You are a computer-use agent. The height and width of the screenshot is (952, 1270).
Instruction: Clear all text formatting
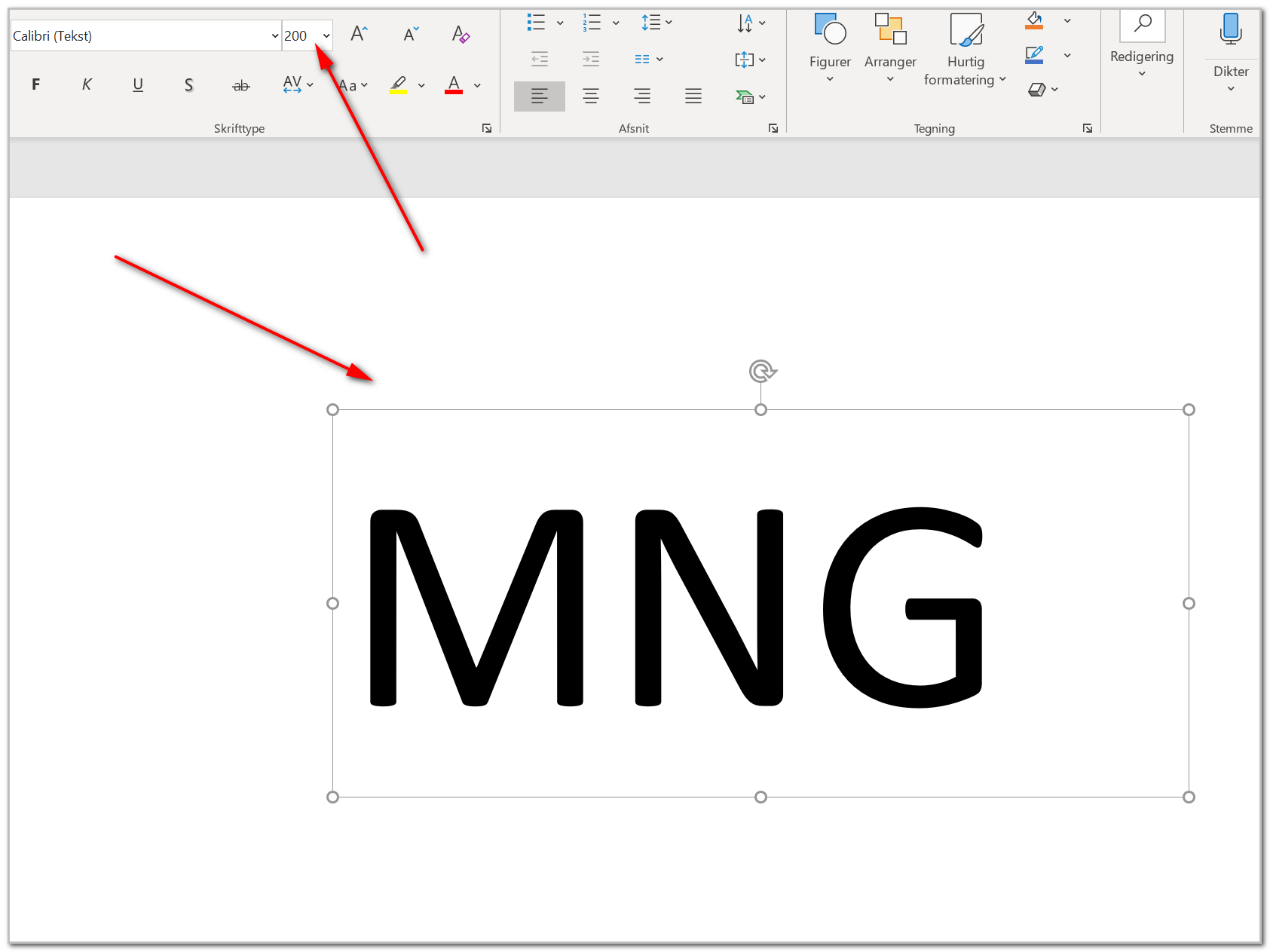click(461, 34)
